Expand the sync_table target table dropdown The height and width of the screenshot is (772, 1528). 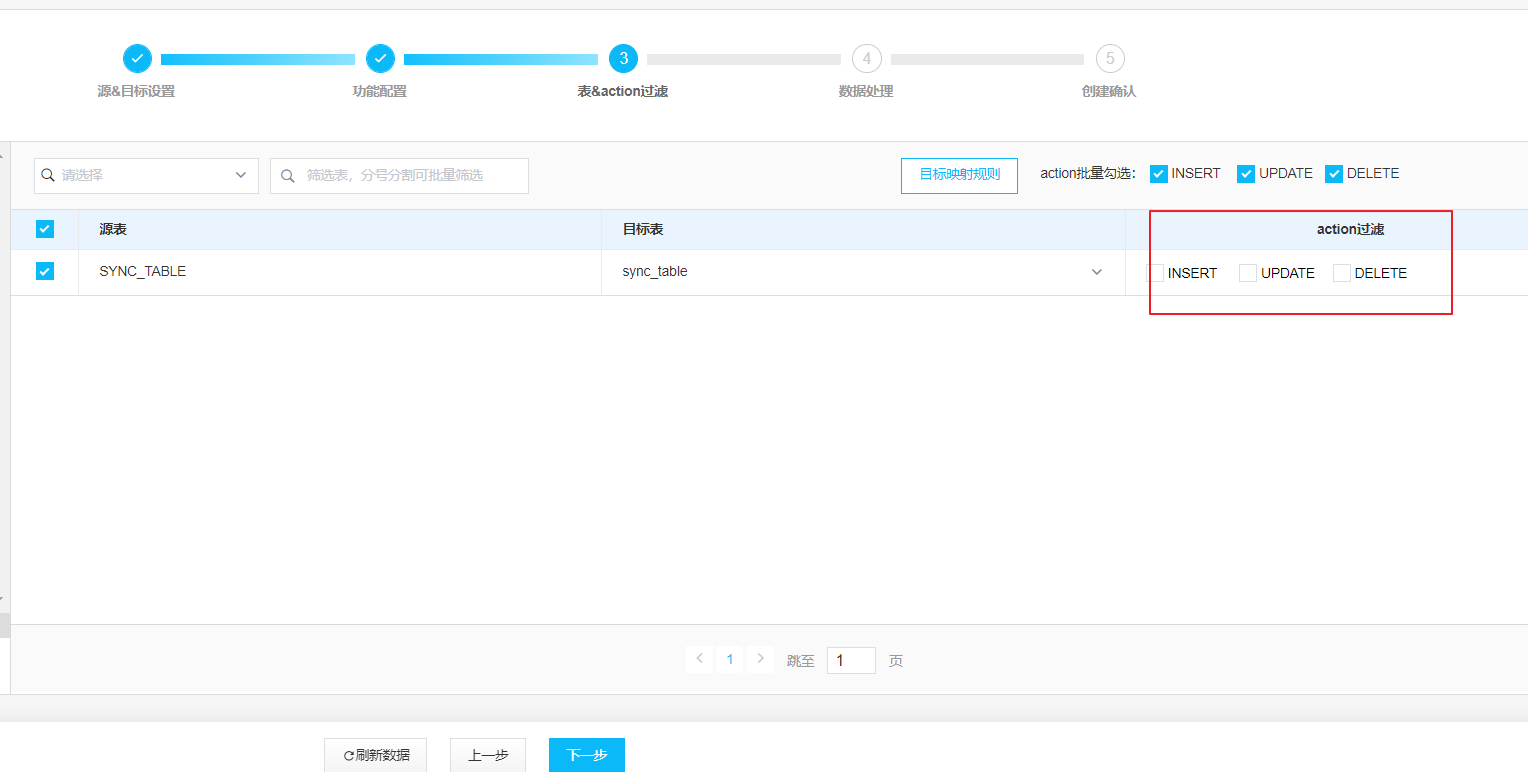(1097, 272)
